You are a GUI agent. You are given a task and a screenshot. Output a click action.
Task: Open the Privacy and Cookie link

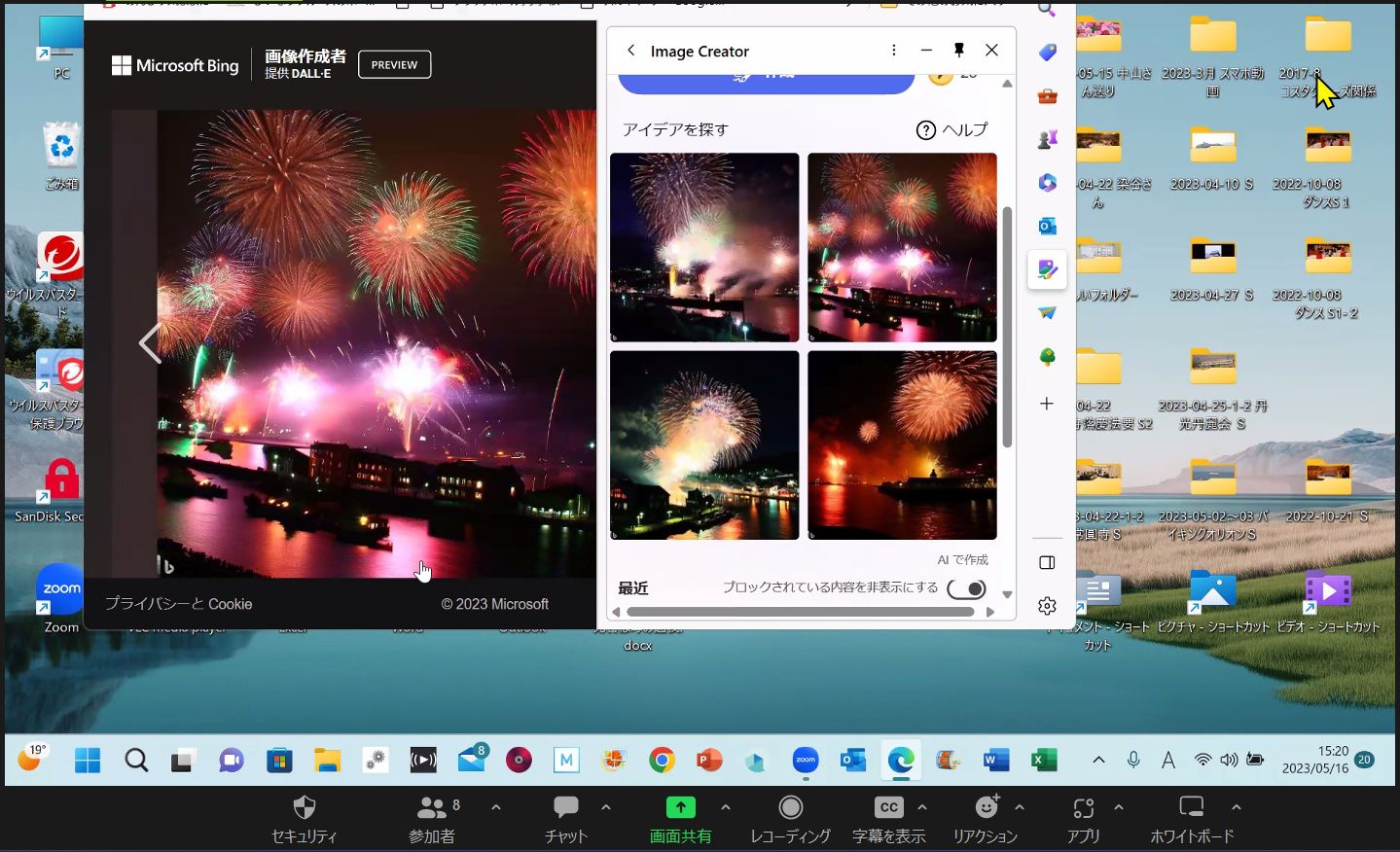pyautogui.click(x=178, y=604)
